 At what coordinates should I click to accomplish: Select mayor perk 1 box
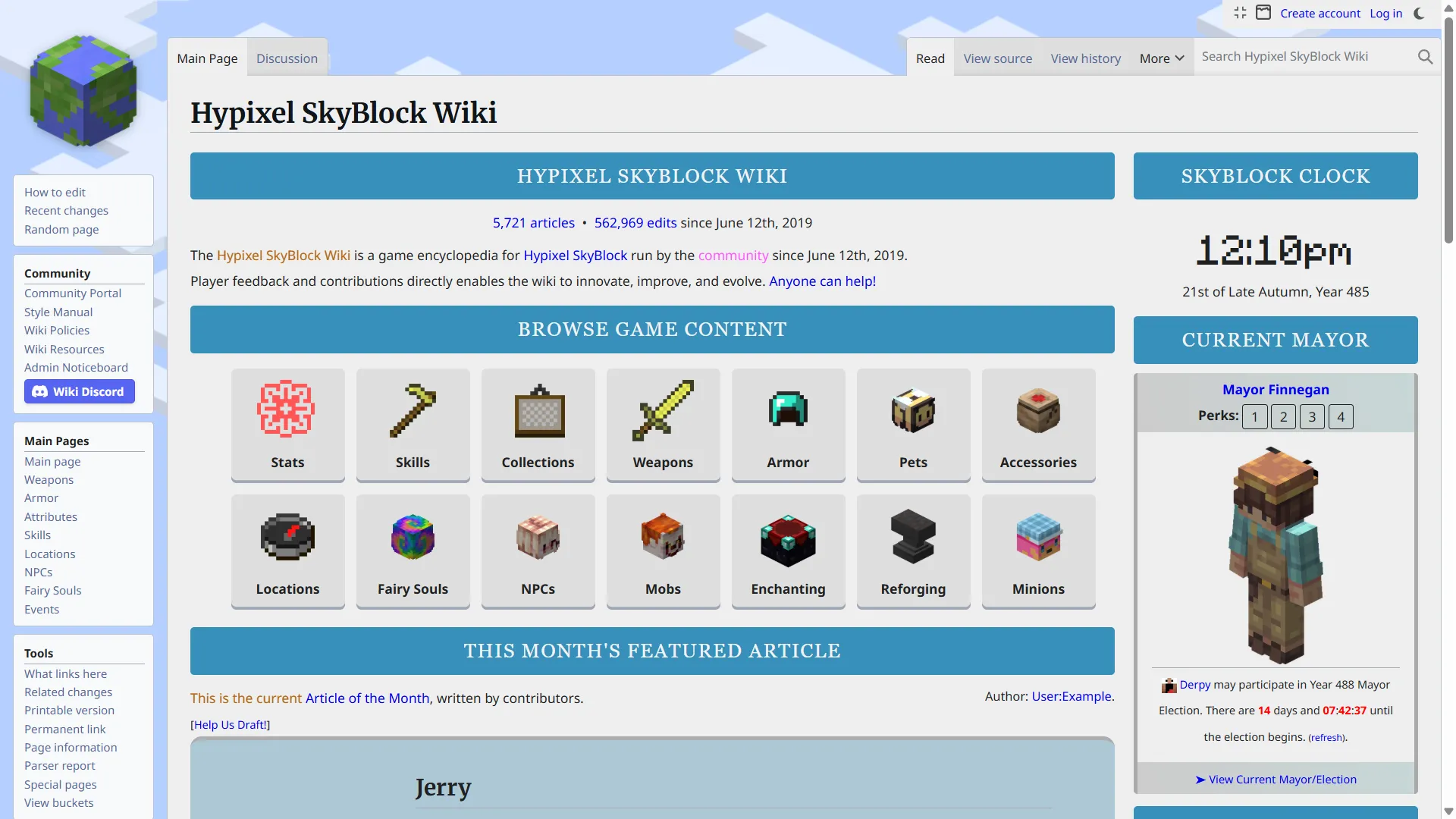[1255, 416]
